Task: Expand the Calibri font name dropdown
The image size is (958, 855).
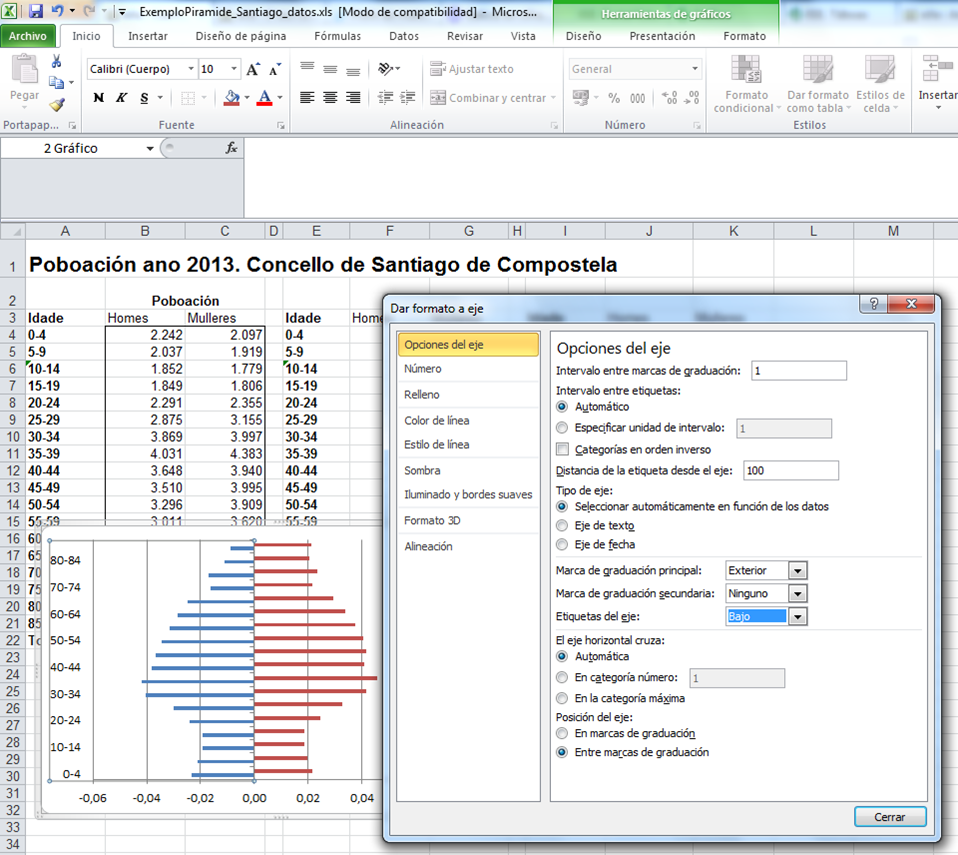Action: [x=190, y=70]
